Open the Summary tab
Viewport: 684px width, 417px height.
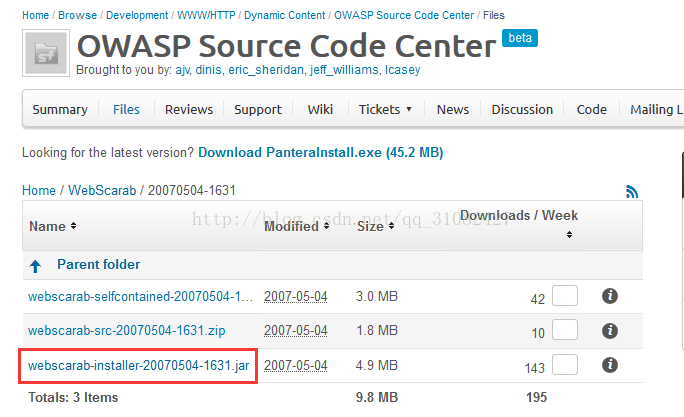60,109
